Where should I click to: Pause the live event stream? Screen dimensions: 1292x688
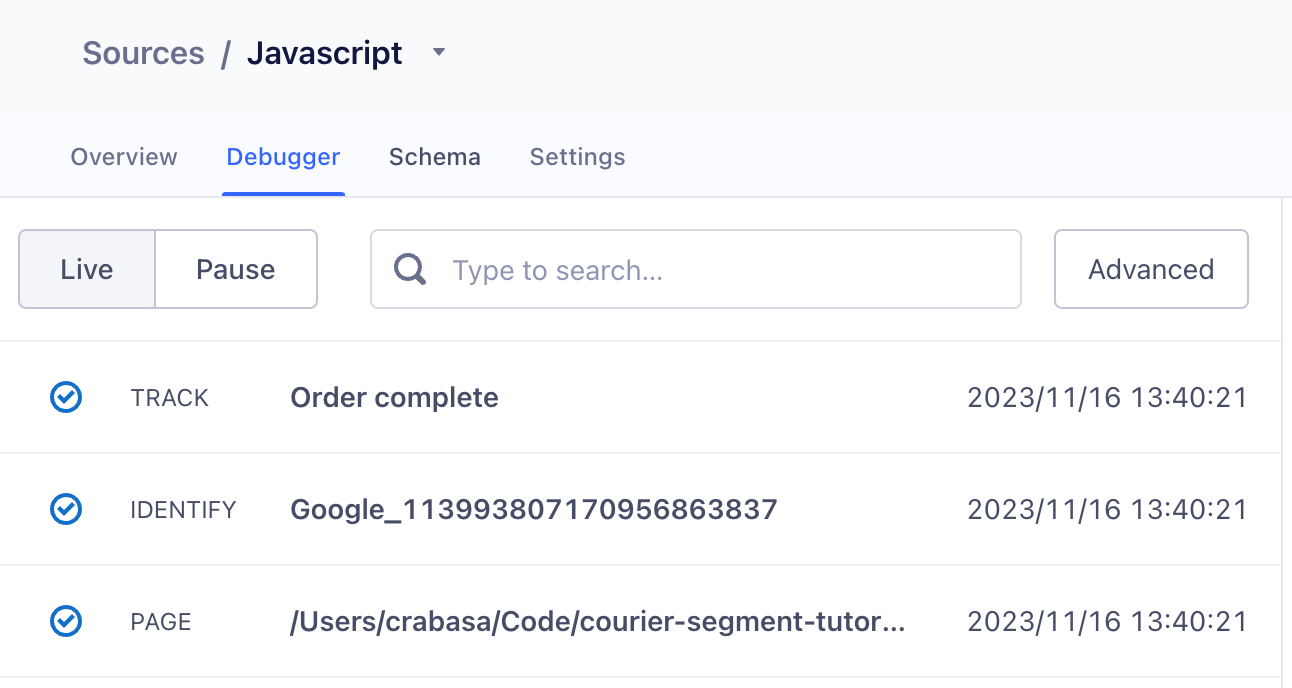point(236,270)
